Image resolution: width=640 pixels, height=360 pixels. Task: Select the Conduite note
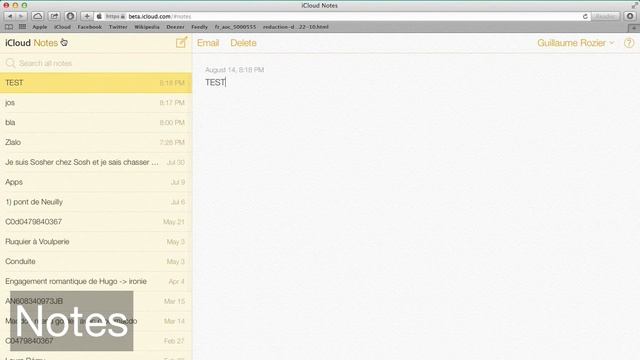[x=96, y=262]
